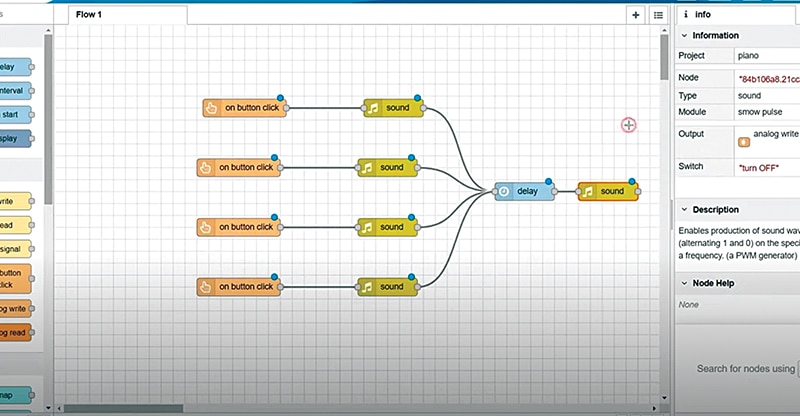Click the orange analog write icon in the Output row

click(744, 142)
